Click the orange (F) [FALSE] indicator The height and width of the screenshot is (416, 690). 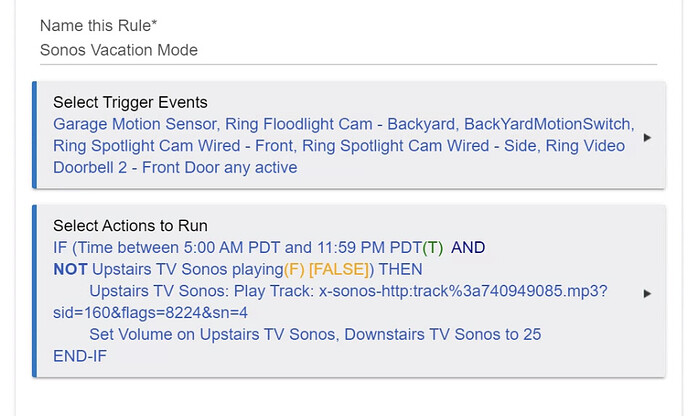[x=327, y=269]
